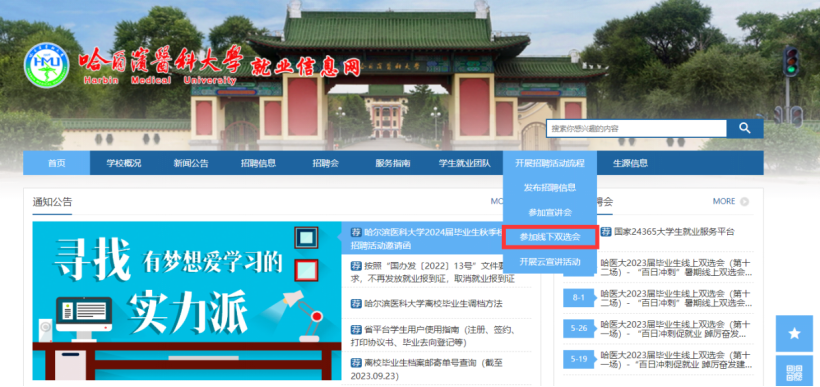Click 荐 badge beside 2024届毕业生秋季 notice
Viewport: 820px width, 387px height.
pyautogui.click(x=356, y=232)
